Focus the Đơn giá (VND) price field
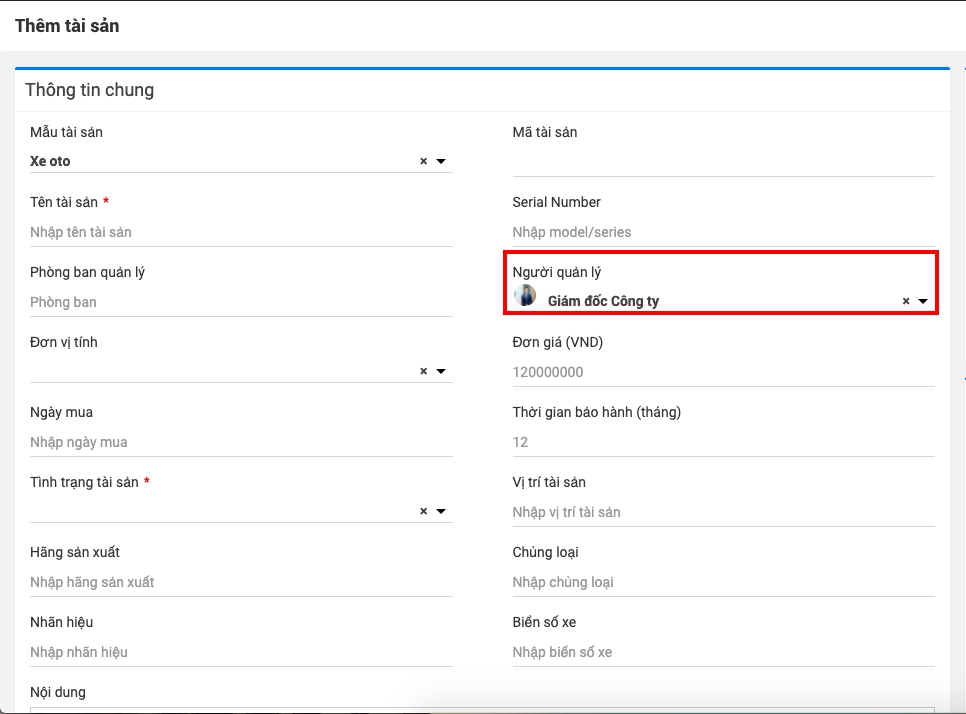Viewport: 966px width, 714px height. (722, 372)
